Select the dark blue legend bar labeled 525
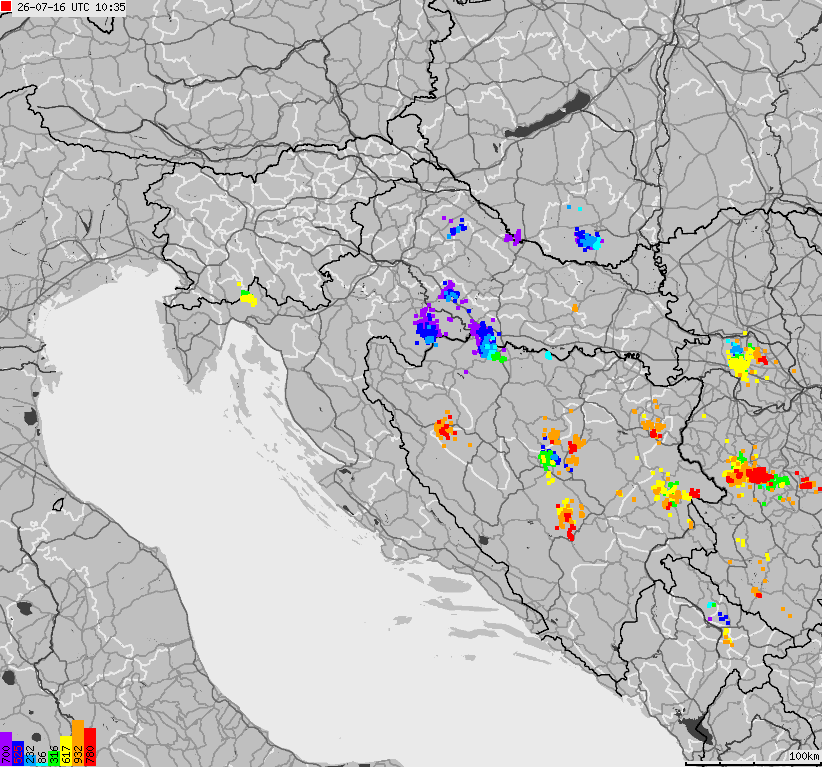This screenshot has width=822, height=767. (x=18, y=753)
